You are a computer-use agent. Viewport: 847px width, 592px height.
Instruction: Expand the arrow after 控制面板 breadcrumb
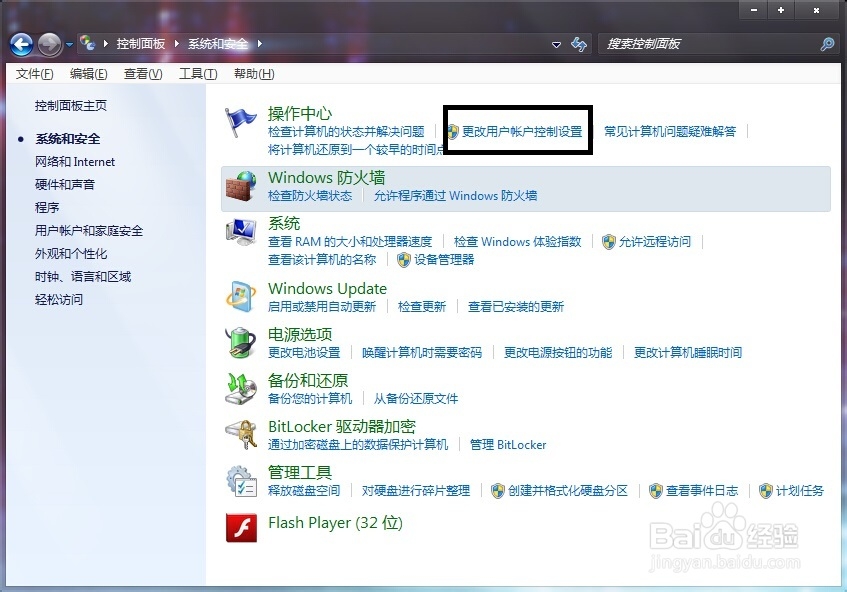pos(176,44)
